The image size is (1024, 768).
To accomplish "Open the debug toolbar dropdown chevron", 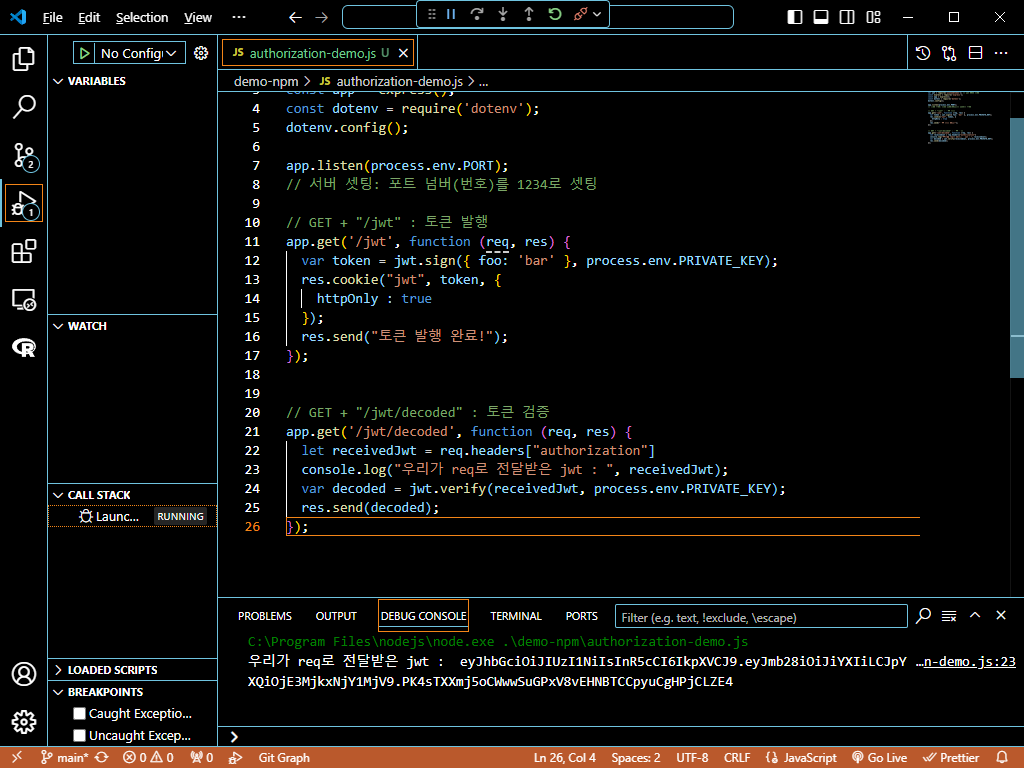I will coord(597,14).
